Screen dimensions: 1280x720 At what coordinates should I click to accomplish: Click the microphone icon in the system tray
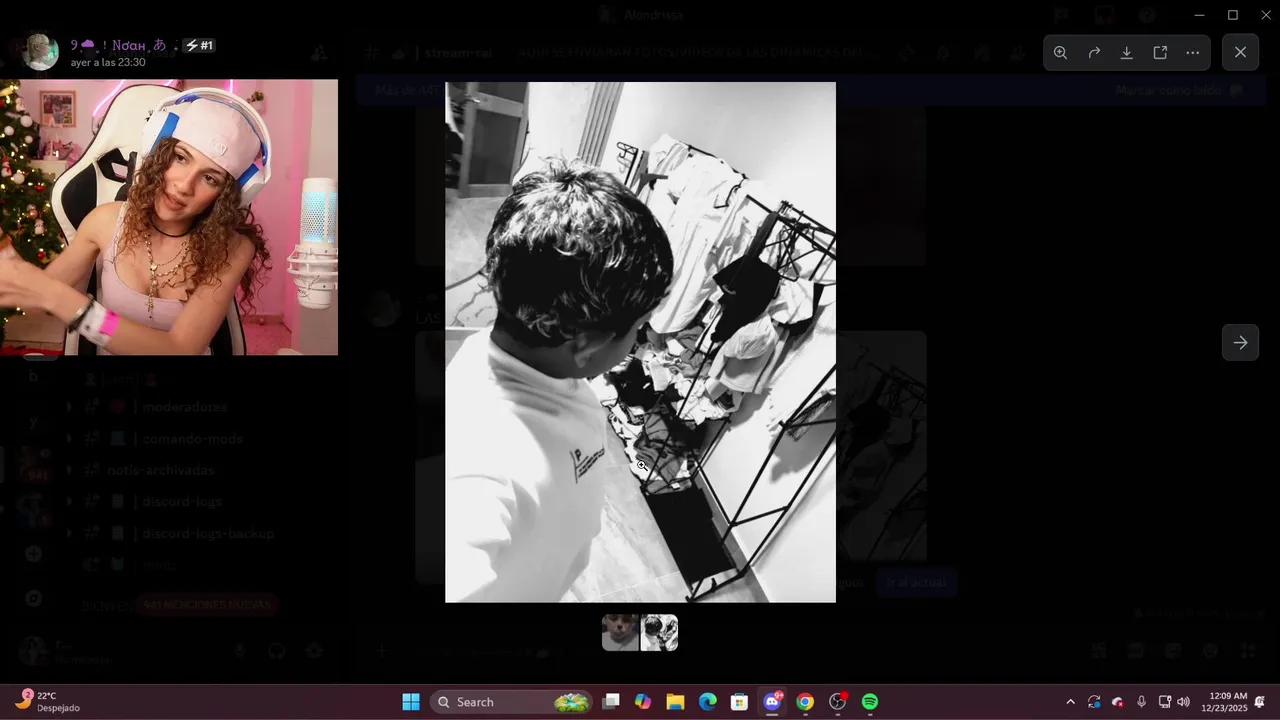pos(1142,702)
